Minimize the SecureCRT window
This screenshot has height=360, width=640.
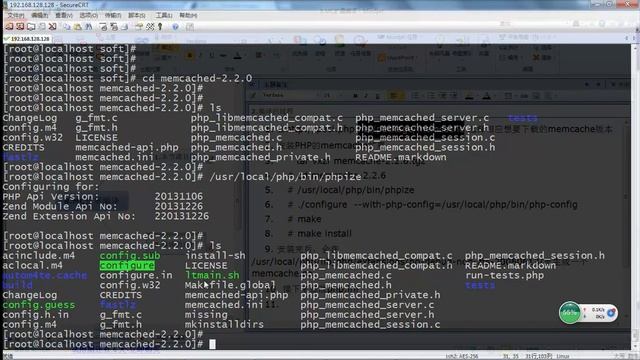pyautogui.click(x=596, y=4)
